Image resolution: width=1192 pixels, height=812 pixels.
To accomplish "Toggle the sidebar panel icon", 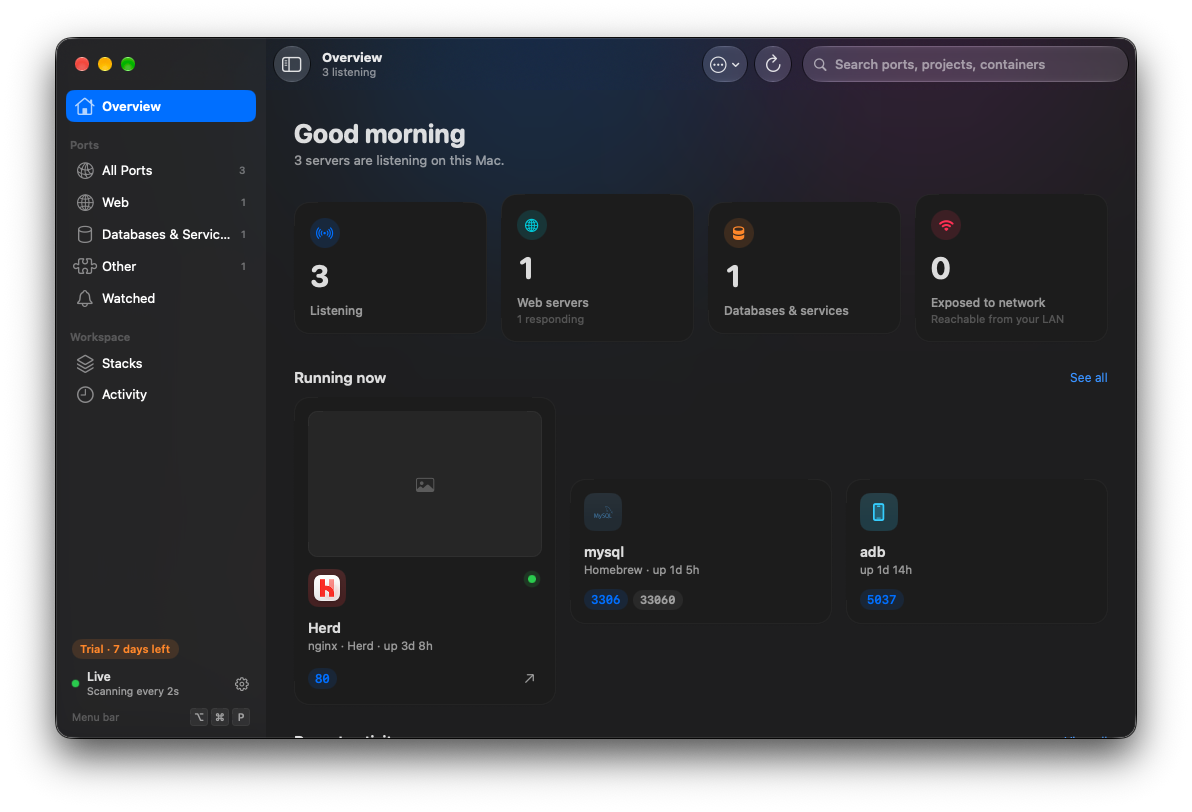I will [x=292, y=65].
